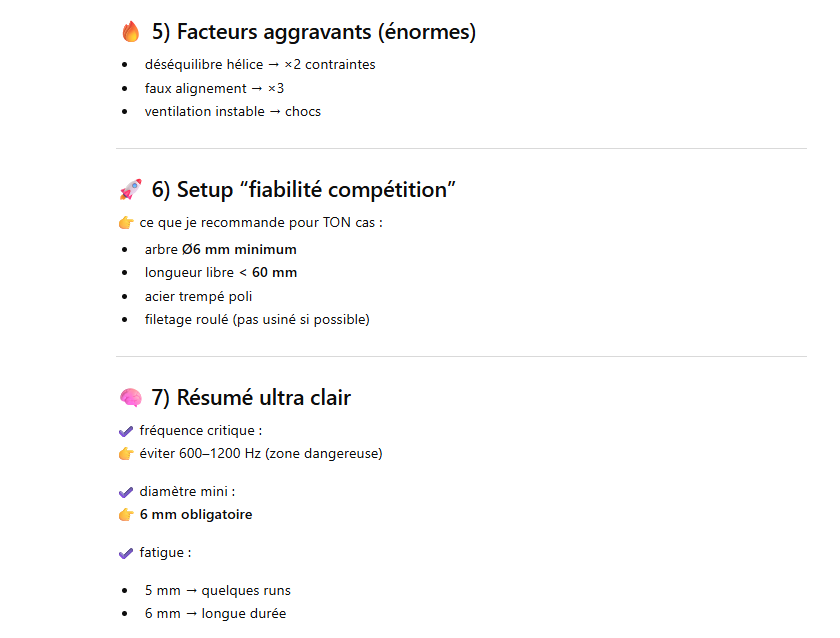This screenshot has width=840, height=638.
Task: Click the fire emoji beside Facteurs aggravants
Action: pyautogui.click(x=130, y=32)
